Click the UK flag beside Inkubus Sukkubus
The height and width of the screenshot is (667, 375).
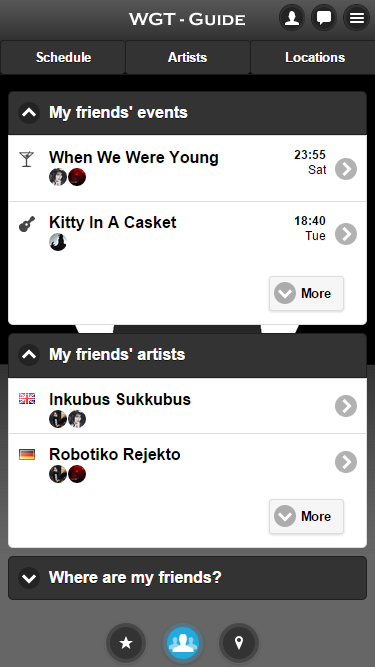pyautogui.click(x=27, y=399)
